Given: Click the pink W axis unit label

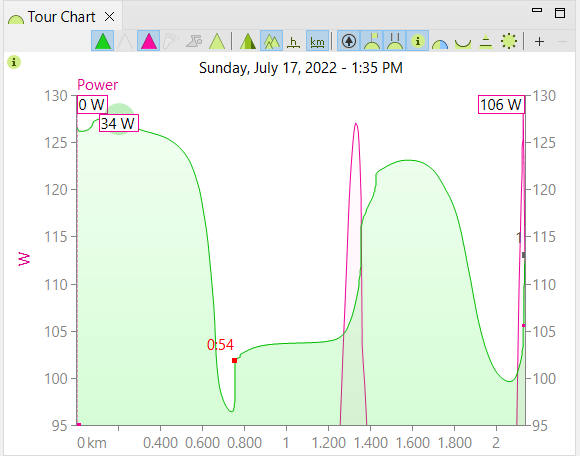Looking at the screenshot, I should 24,259.
